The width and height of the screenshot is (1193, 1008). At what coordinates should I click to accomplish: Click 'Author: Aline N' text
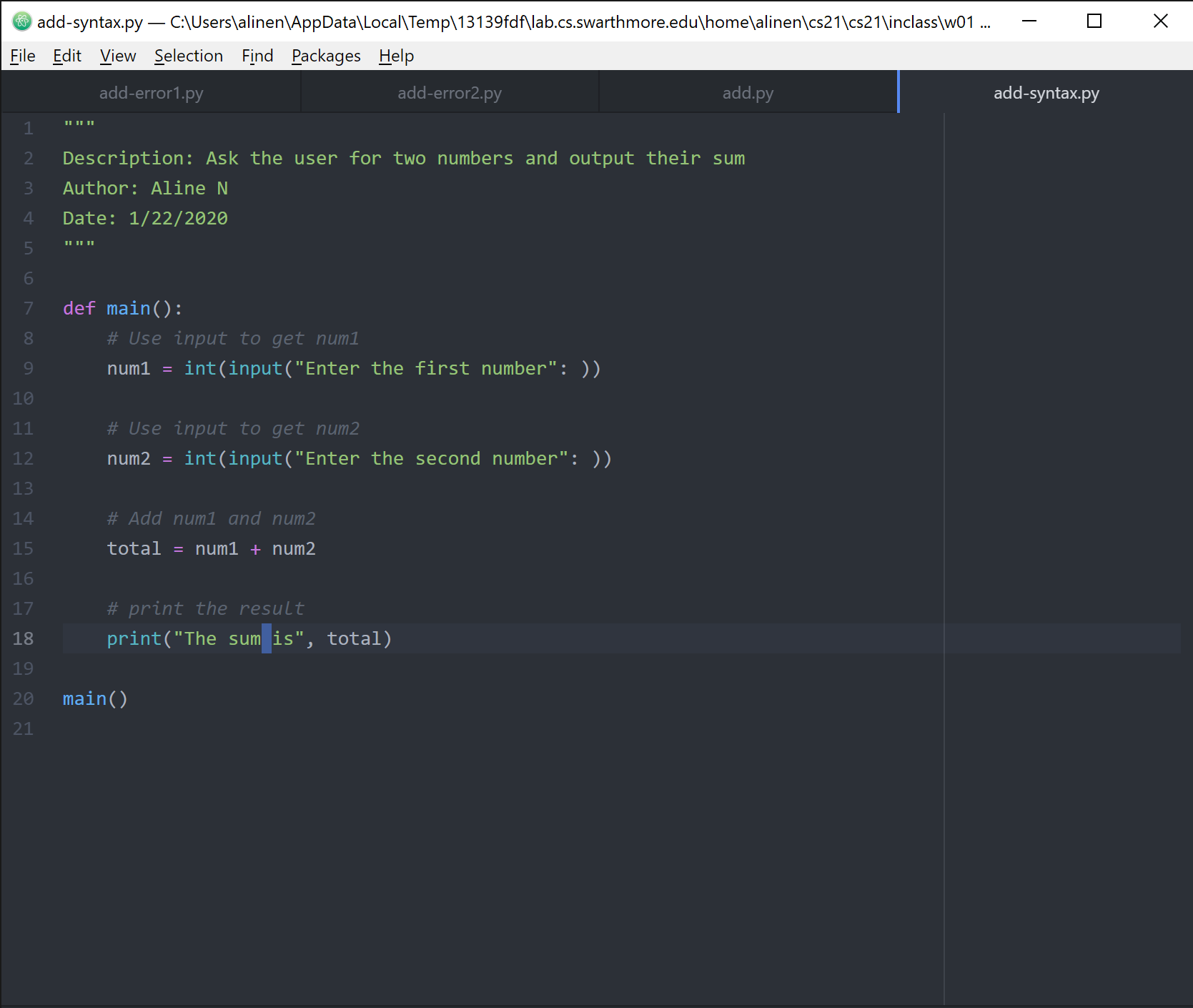(x=145, y=188)
